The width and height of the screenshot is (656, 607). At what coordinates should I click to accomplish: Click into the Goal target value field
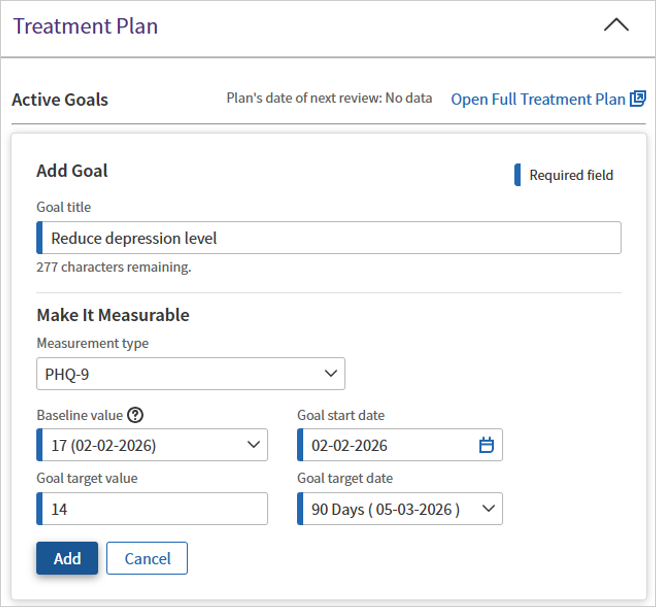coord(155,509)
